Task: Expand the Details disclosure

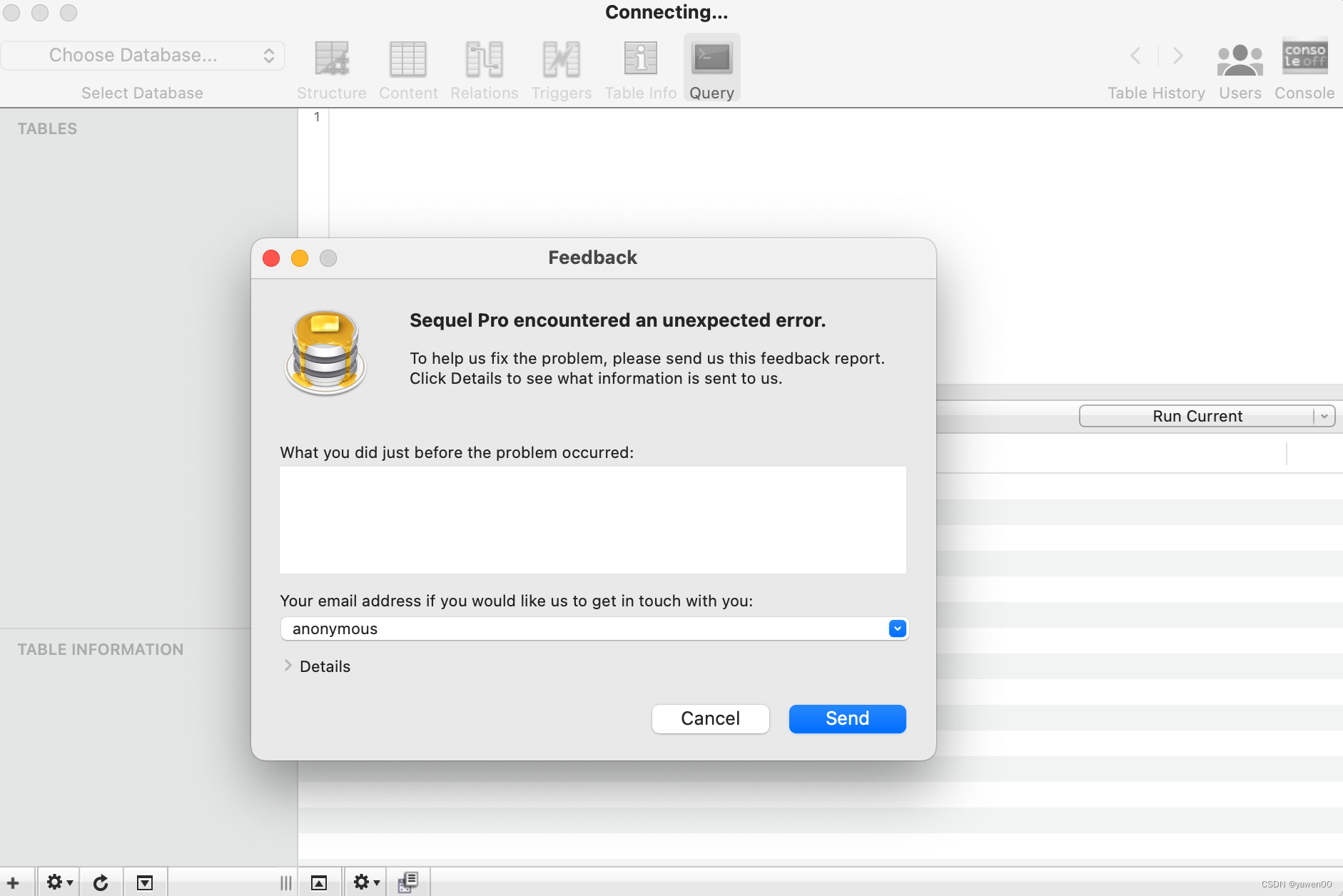Action: [288, 666]
